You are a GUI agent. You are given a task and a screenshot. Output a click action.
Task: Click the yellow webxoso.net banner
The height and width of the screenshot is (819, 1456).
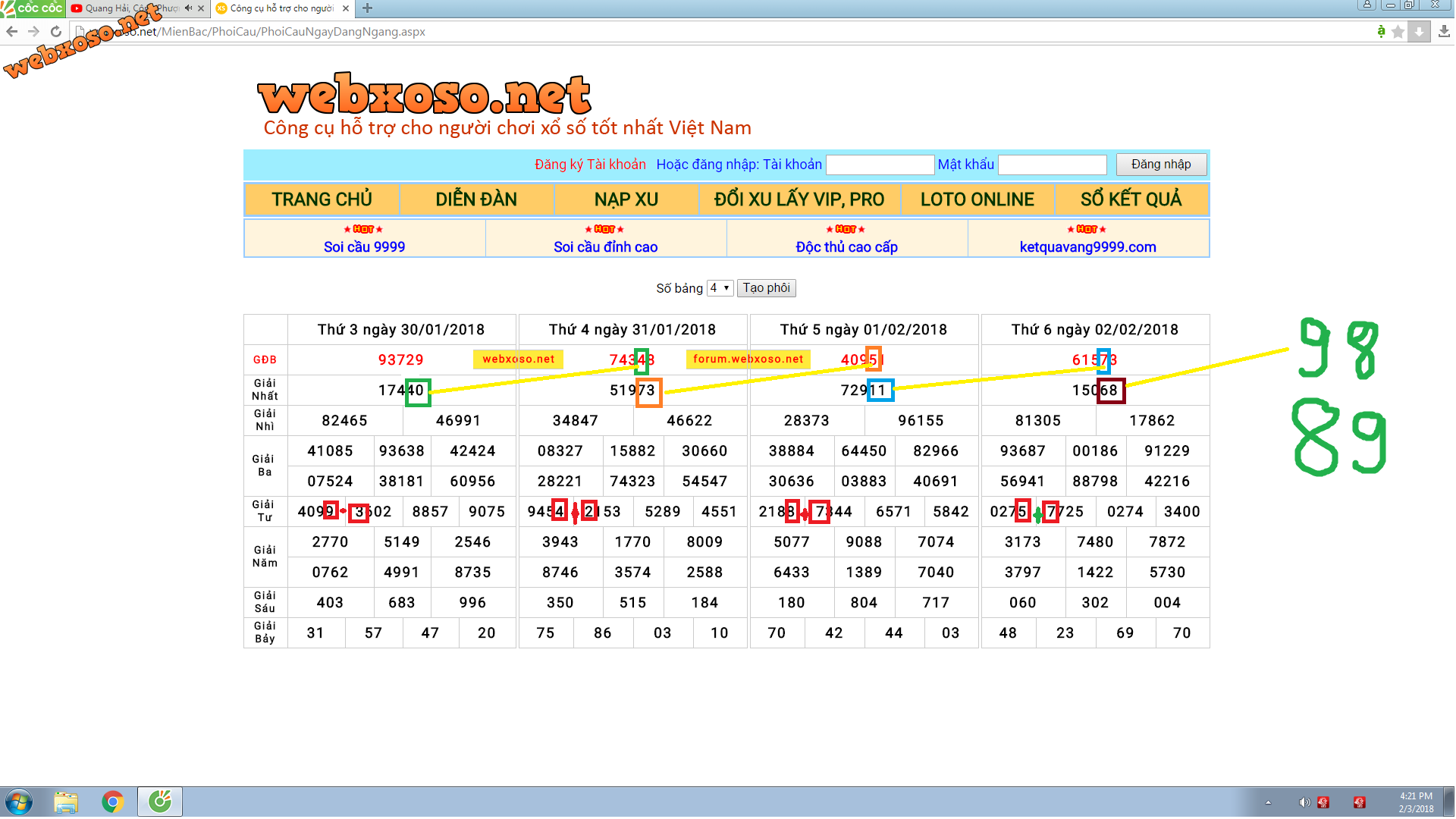(x=518, y=359)
